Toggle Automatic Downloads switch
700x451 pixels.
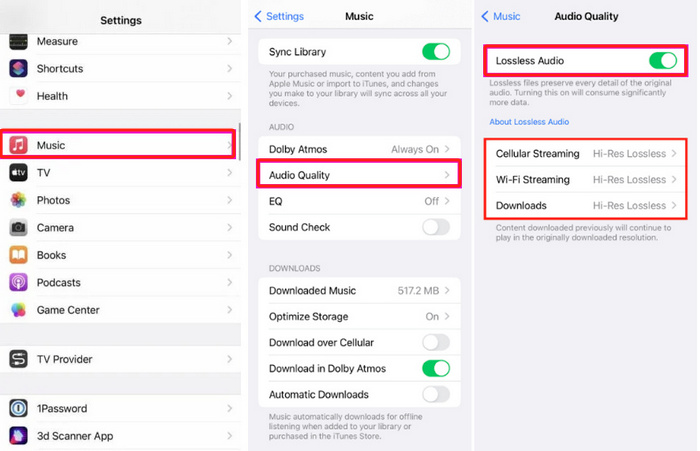point(436,394)
